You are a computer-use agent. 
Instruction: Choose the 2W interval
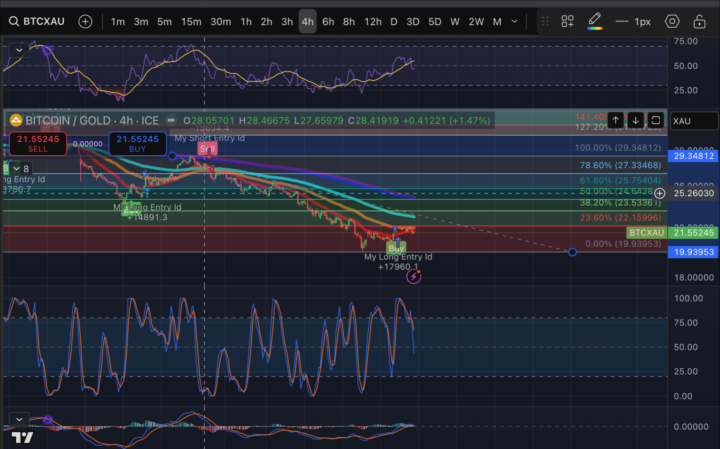tap(476, 22)
